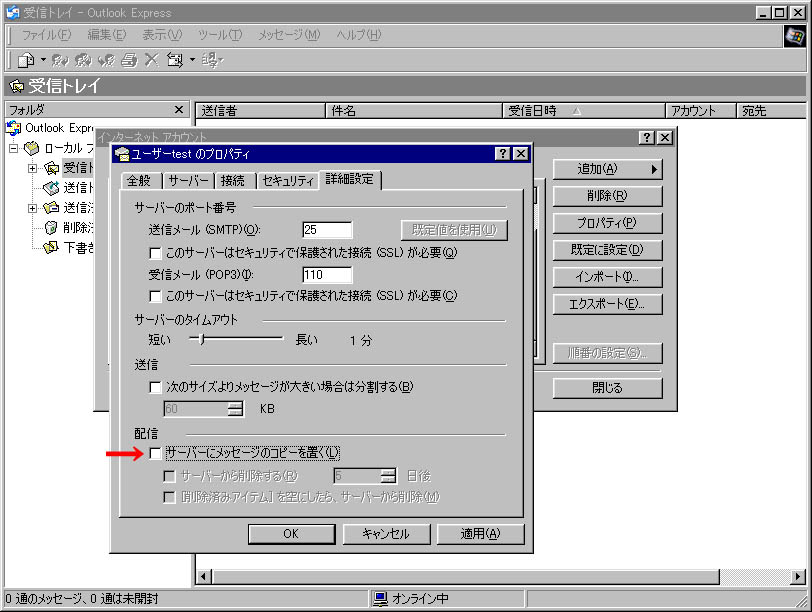Switch to the セキュリティ tab
The height and width of the screenshot is (612, 812).
pyautogui.click(x=288, y=181)
